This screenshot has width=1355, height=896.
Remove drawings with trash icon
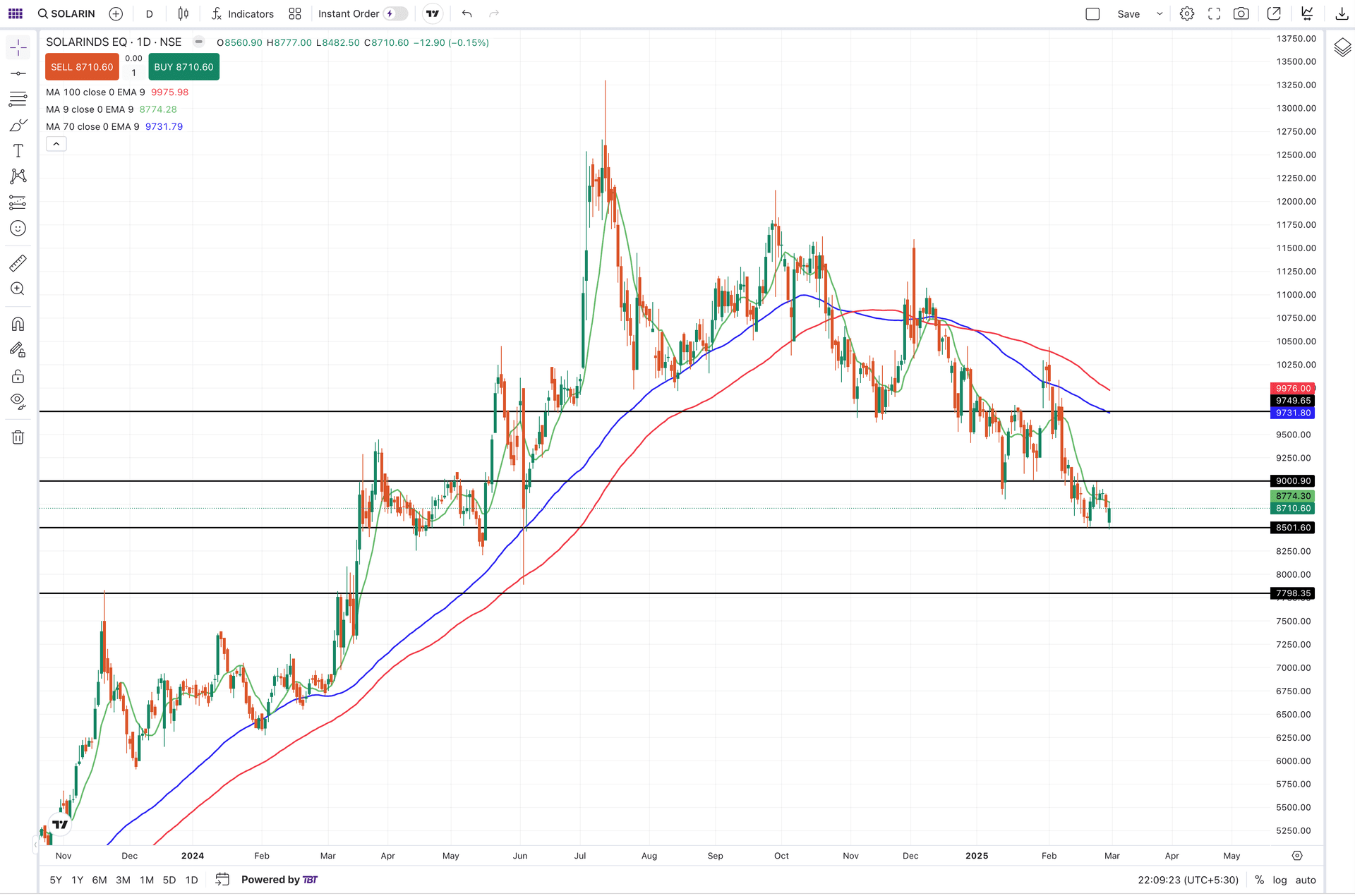[x=18, y=437]
